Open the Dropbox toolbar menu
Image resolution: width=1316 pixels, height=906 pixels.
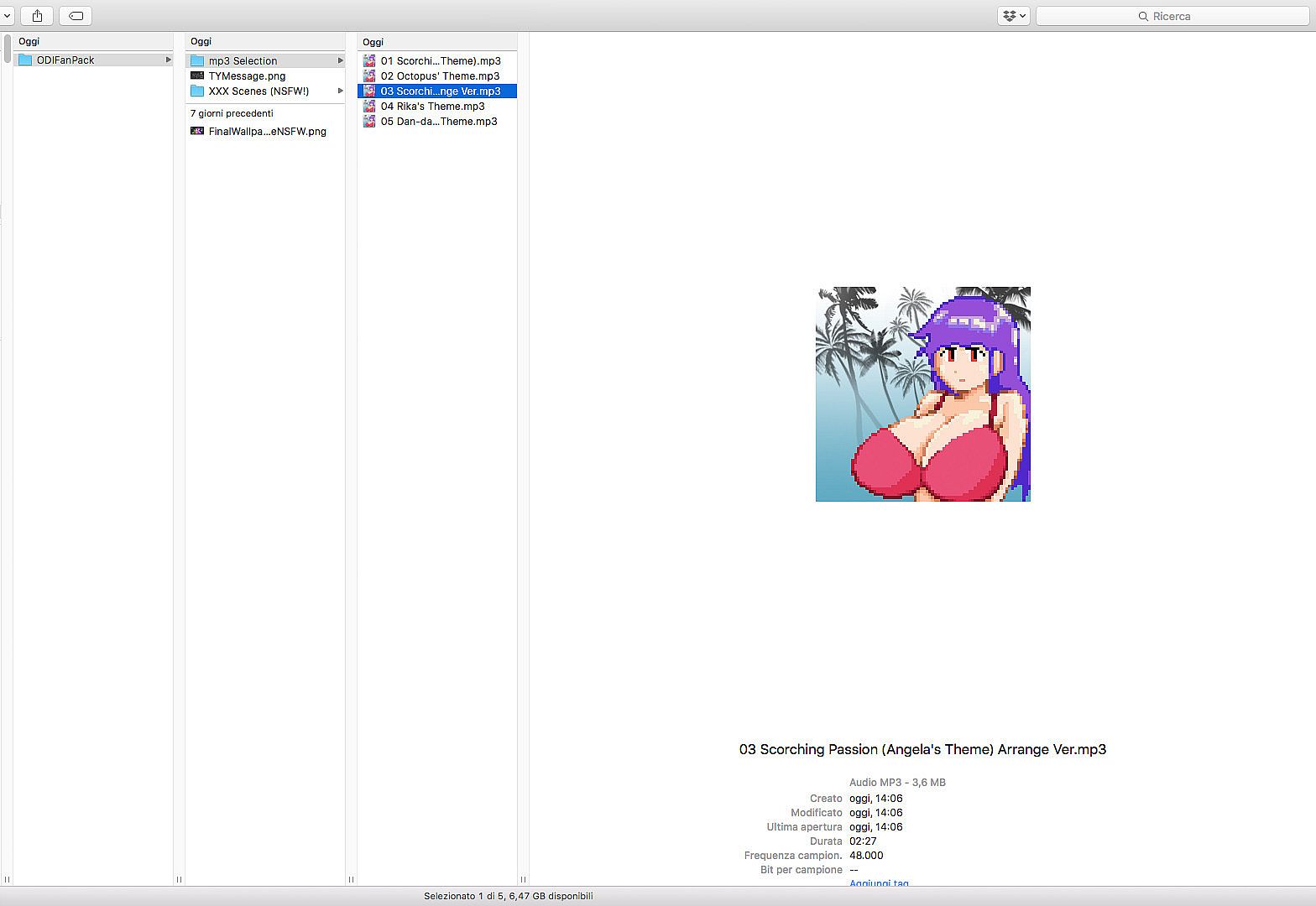1013,16
